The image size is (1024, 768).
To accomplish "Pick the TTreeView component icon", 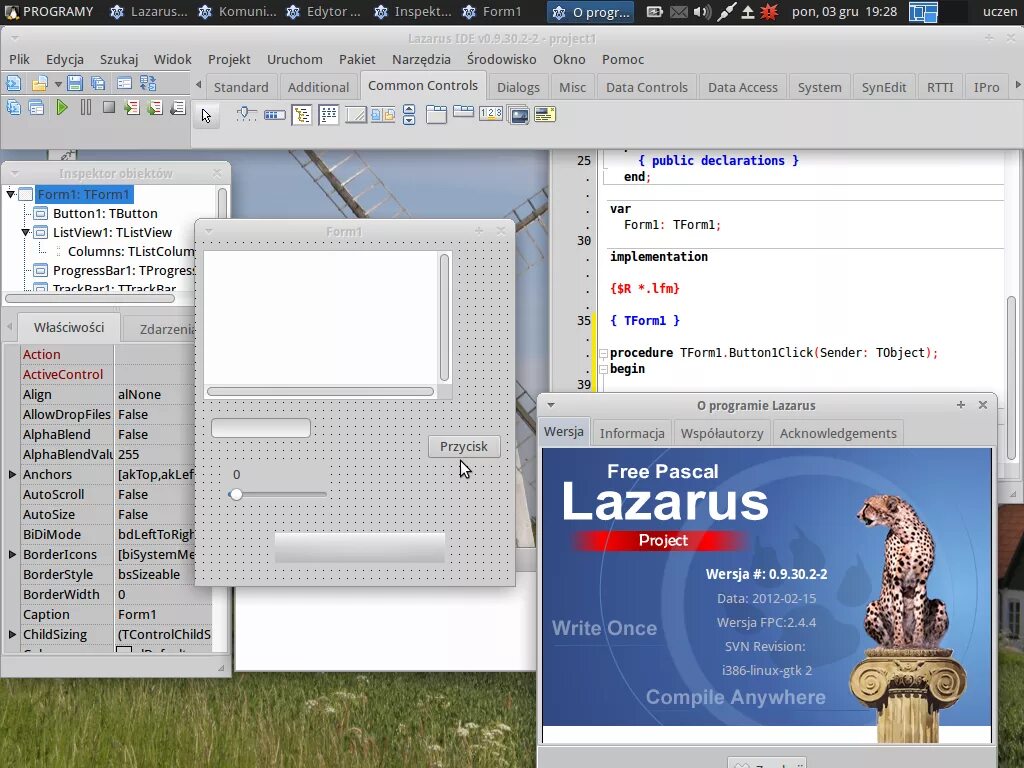I will (x=302, y=115).
